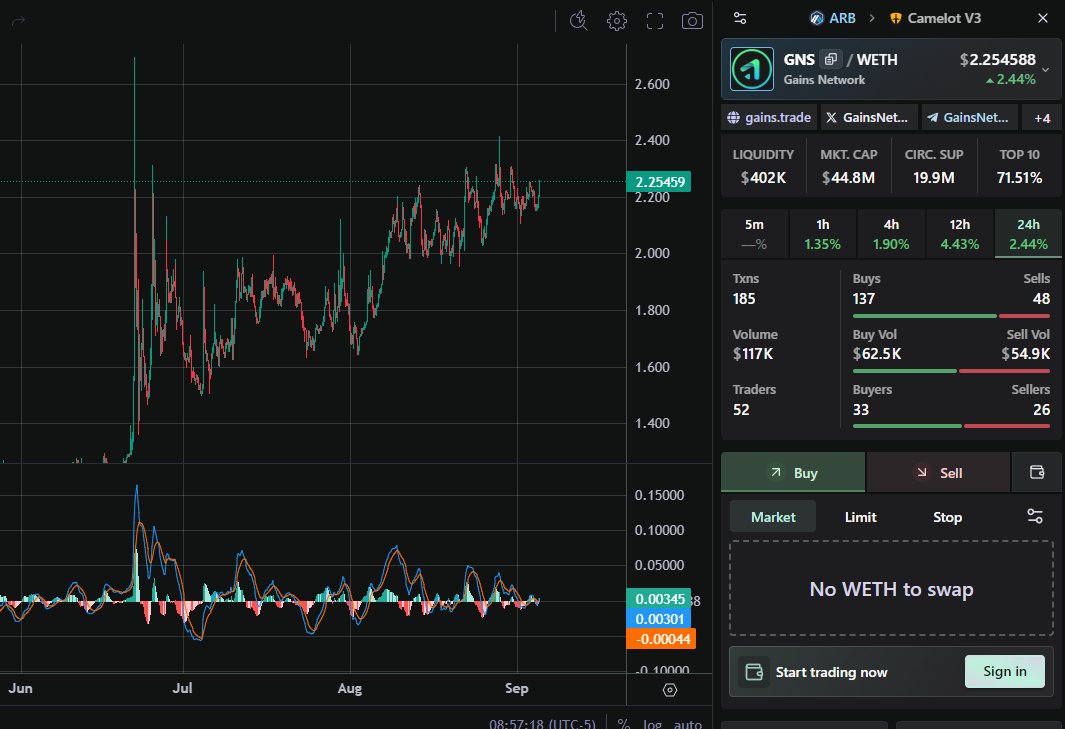Click the Traders 52 value
This screenshot has height=729, width=1065.
(x=741, y=410)
